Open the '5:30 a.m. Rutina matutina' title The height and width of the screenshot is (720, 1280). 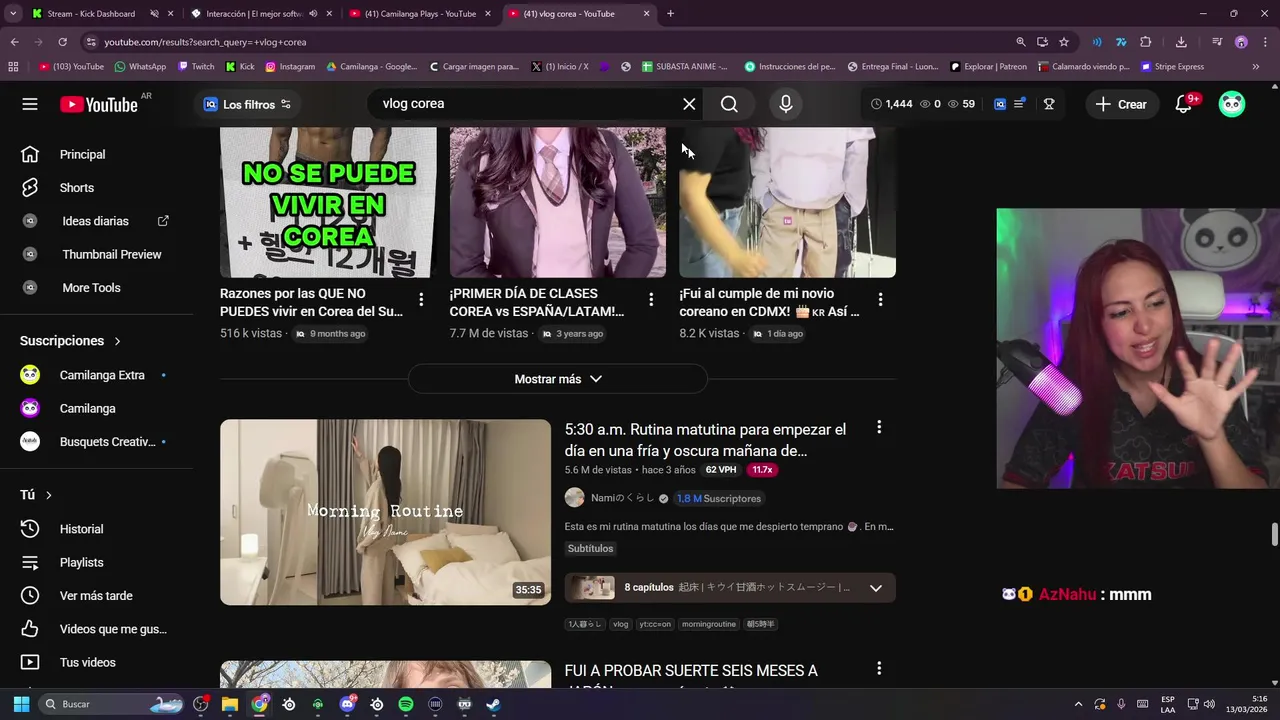pyautogui.click(x=705, y=440)
